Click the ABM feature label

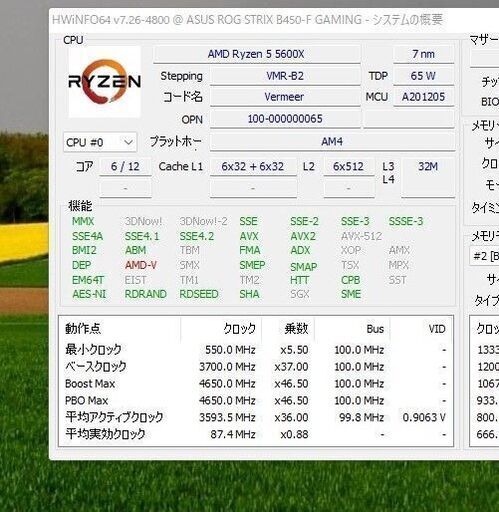coord(136,250)
